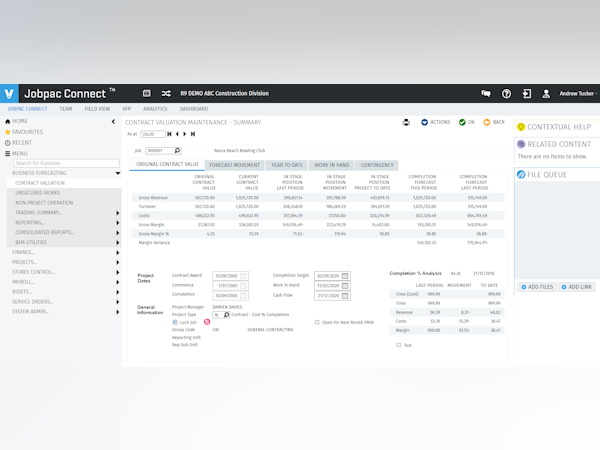Click the OK button
The image size is (600, 450).
point(467,122)
